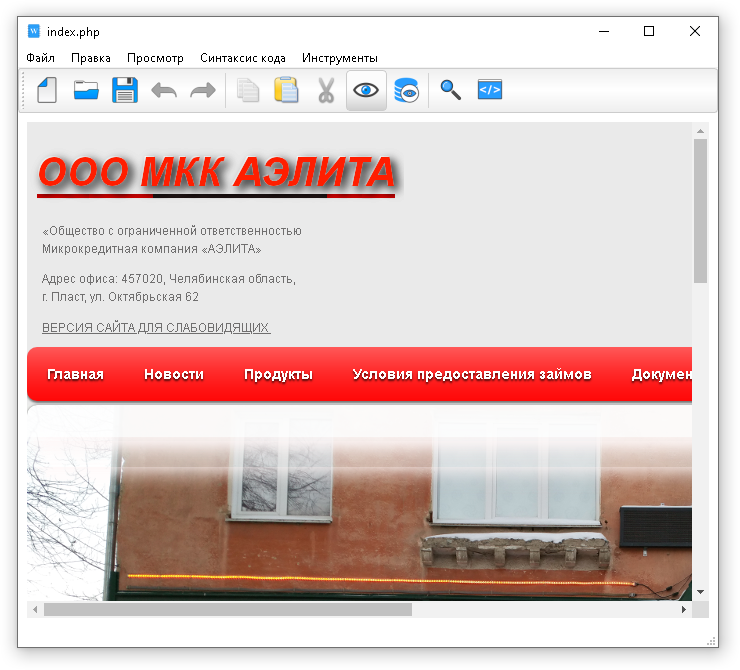Click the vertical scrollbar thumb
The height and width of the screenshot is (670, 740).
click(700, 211)
